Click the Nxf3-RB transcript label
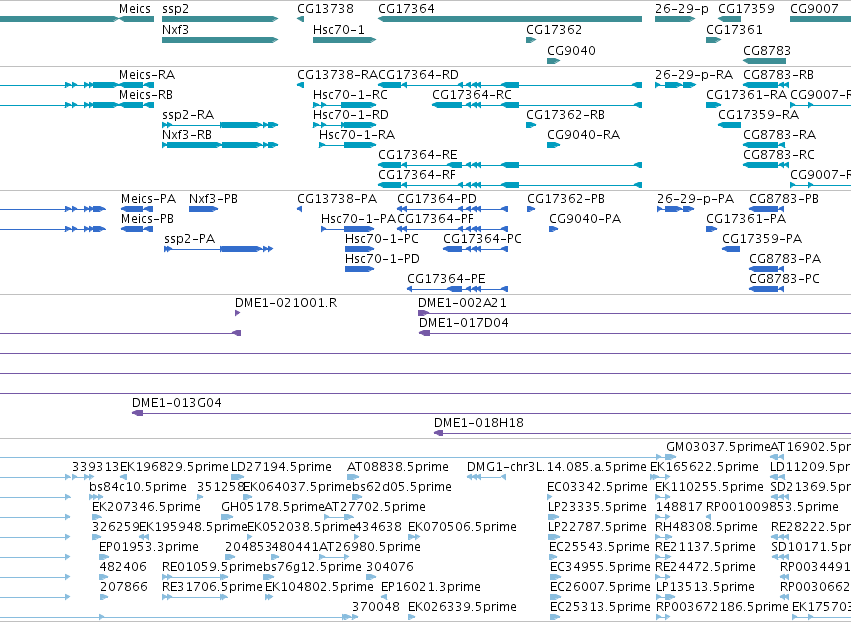This screenshot has width=851, height=622. click(187, 135)
